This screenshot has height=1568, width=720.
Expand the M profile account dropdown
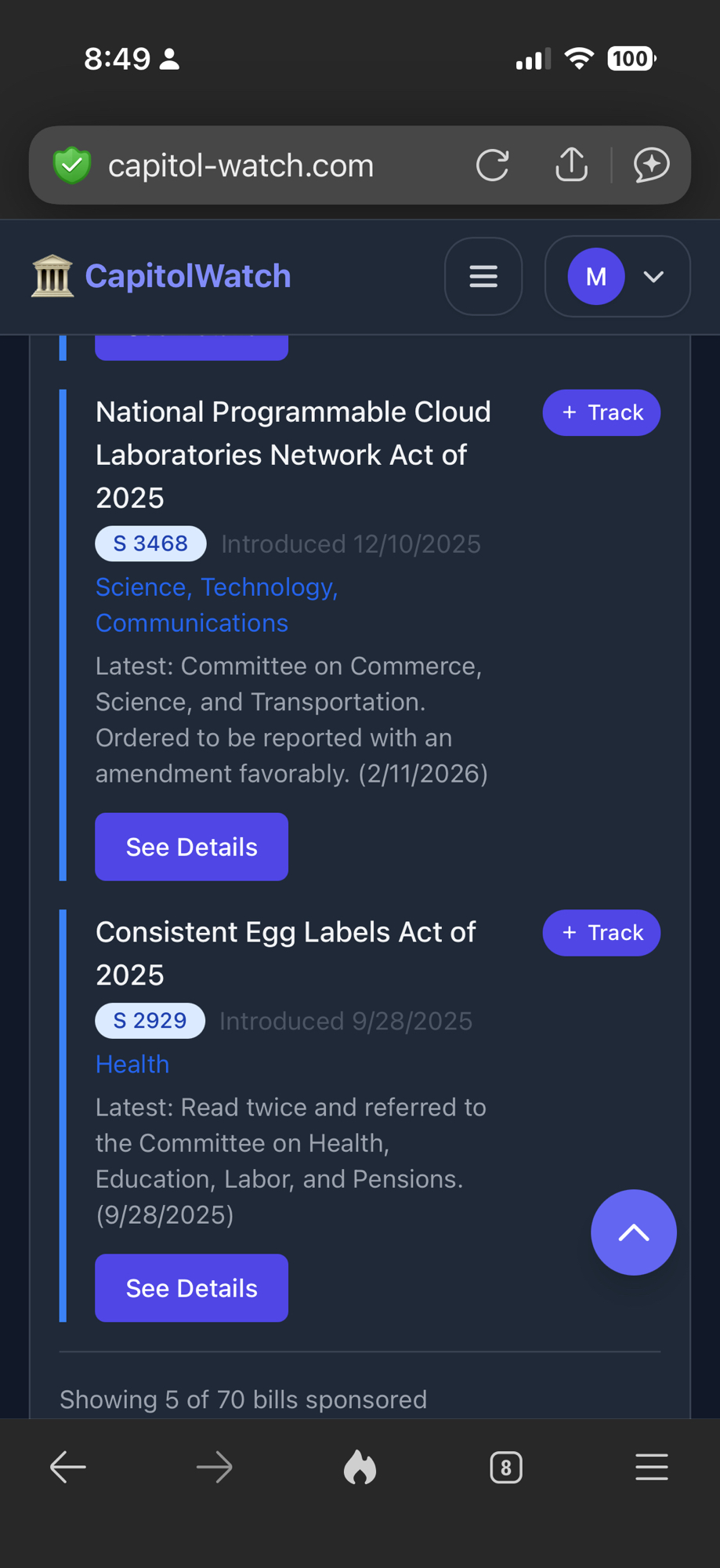tap(617, 277)
